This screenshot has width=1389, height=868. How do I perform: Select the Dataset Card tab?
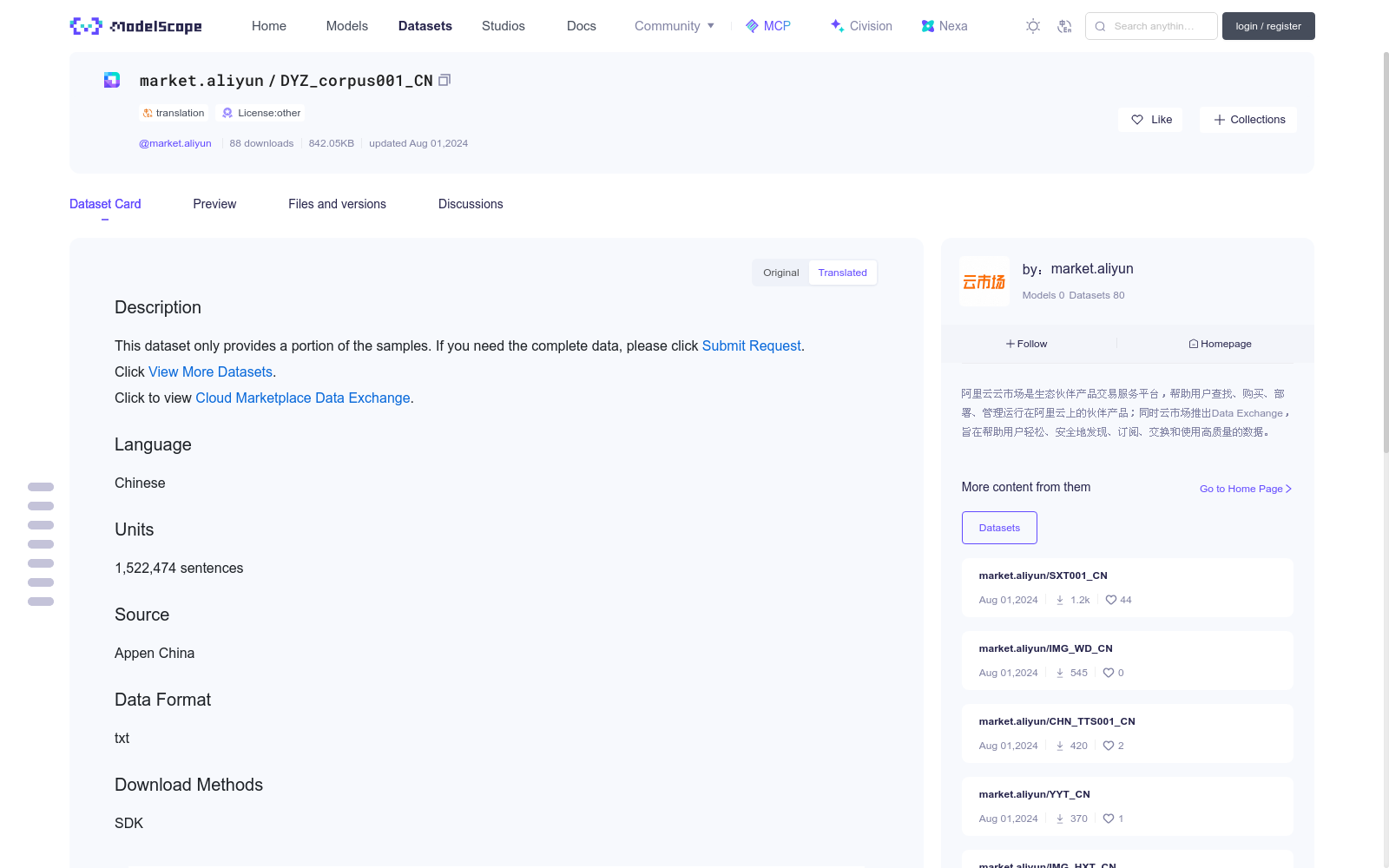[x=105, y=204]
